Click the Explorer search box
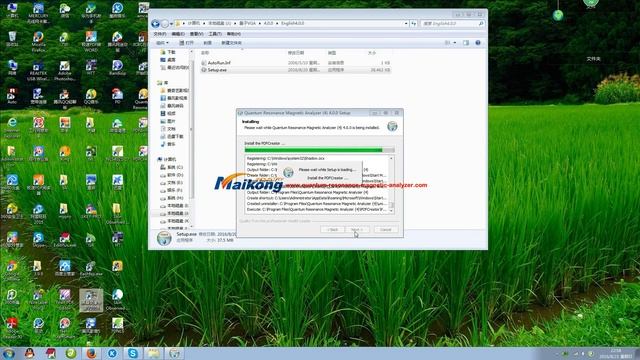The width and height of the screenshot is (640, 360). [452, 24]
